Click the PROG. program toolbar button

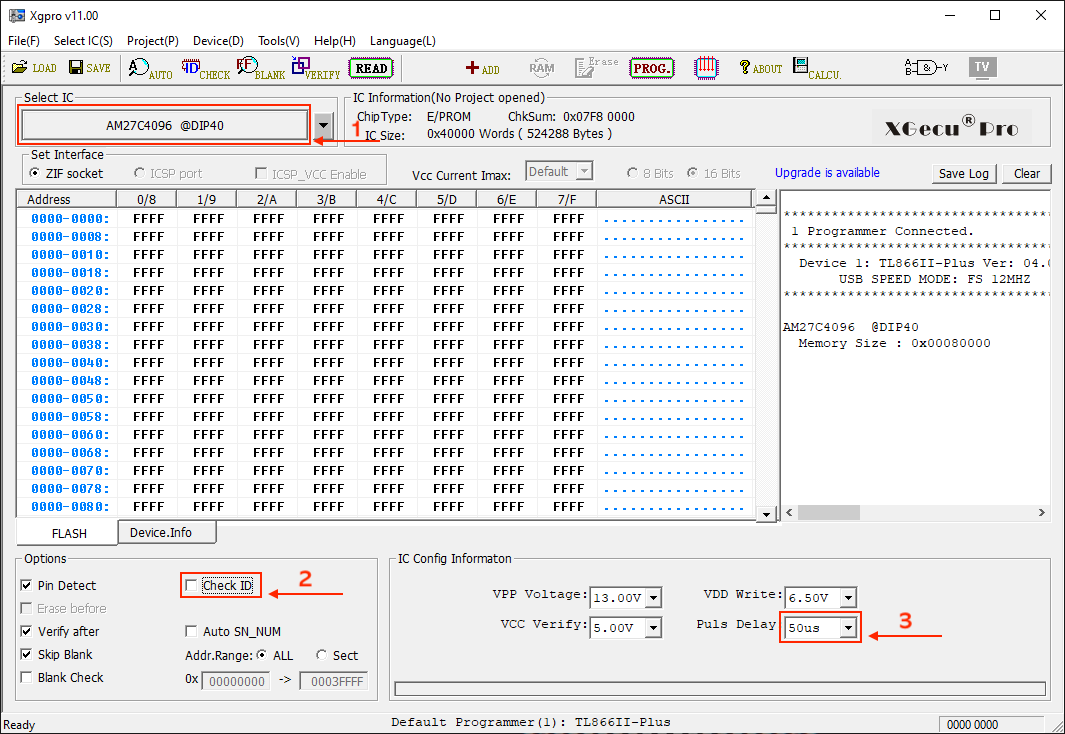652,68
